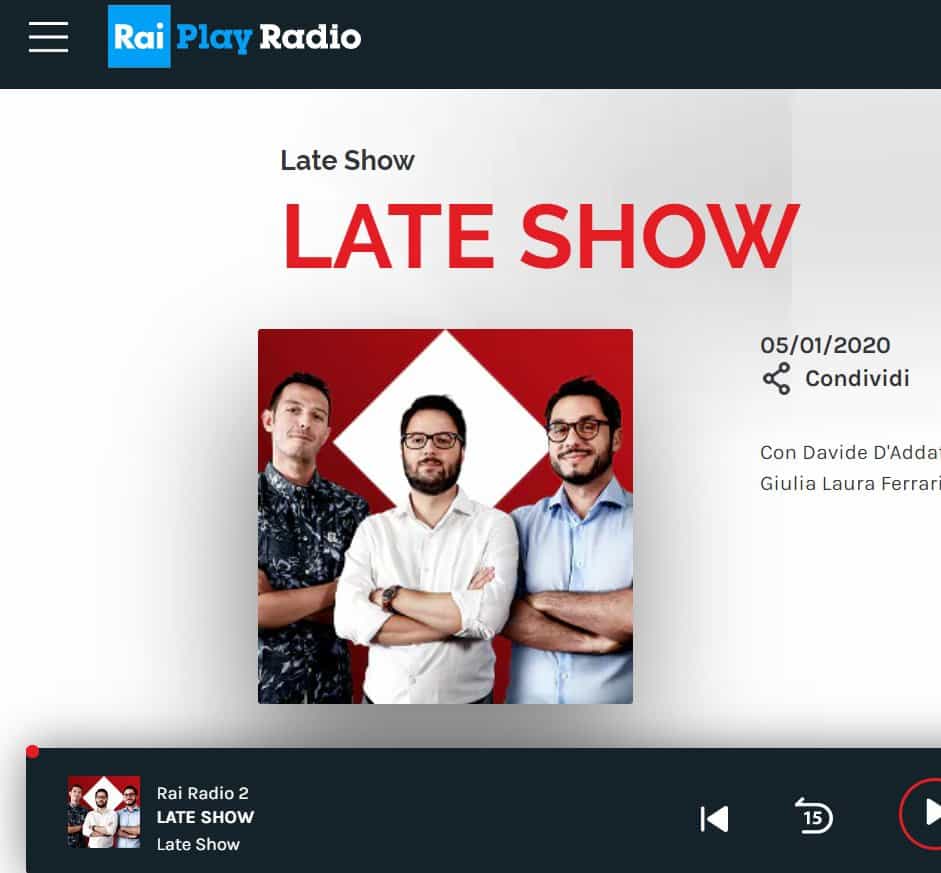
Task: Click the RaiPlay Radio logo
Action: coord(235,38)
